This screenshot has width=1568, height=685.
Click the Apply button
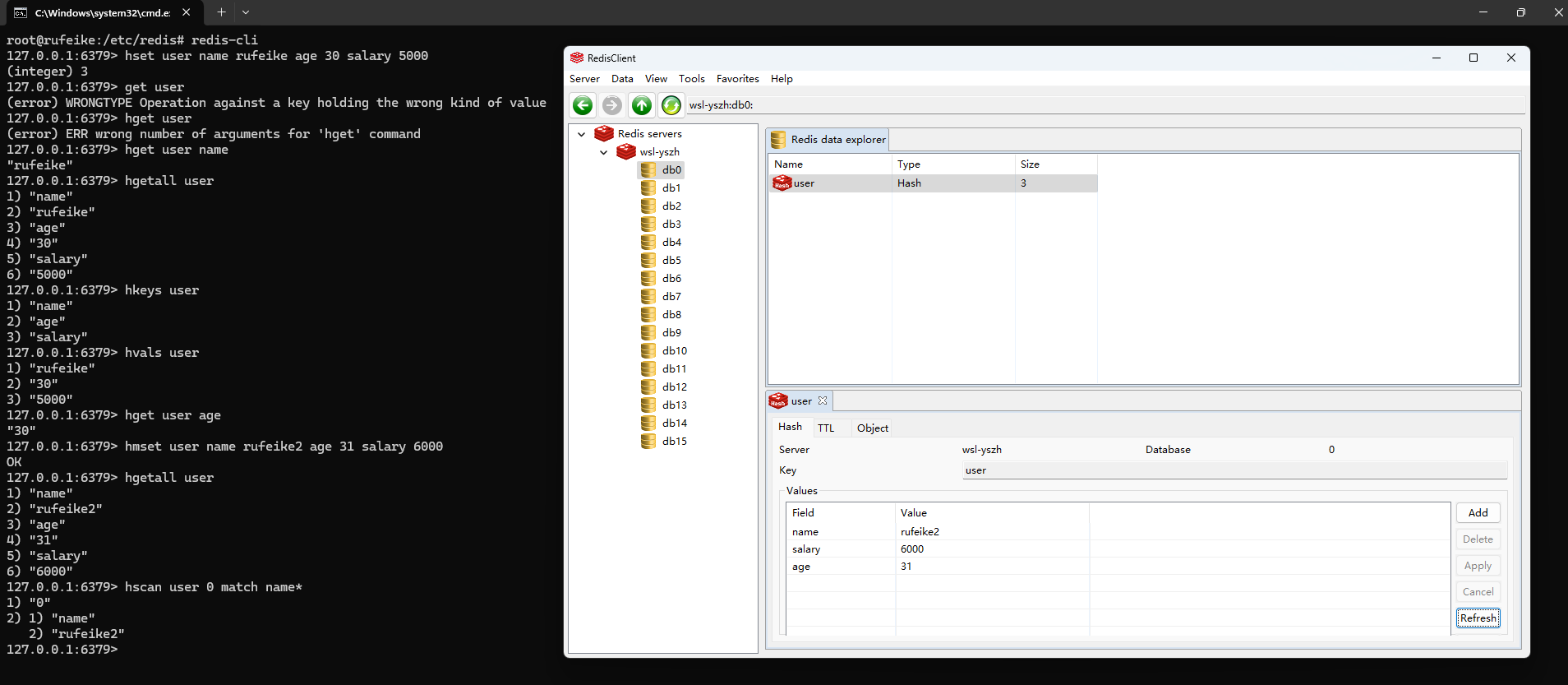(1478, 565)
